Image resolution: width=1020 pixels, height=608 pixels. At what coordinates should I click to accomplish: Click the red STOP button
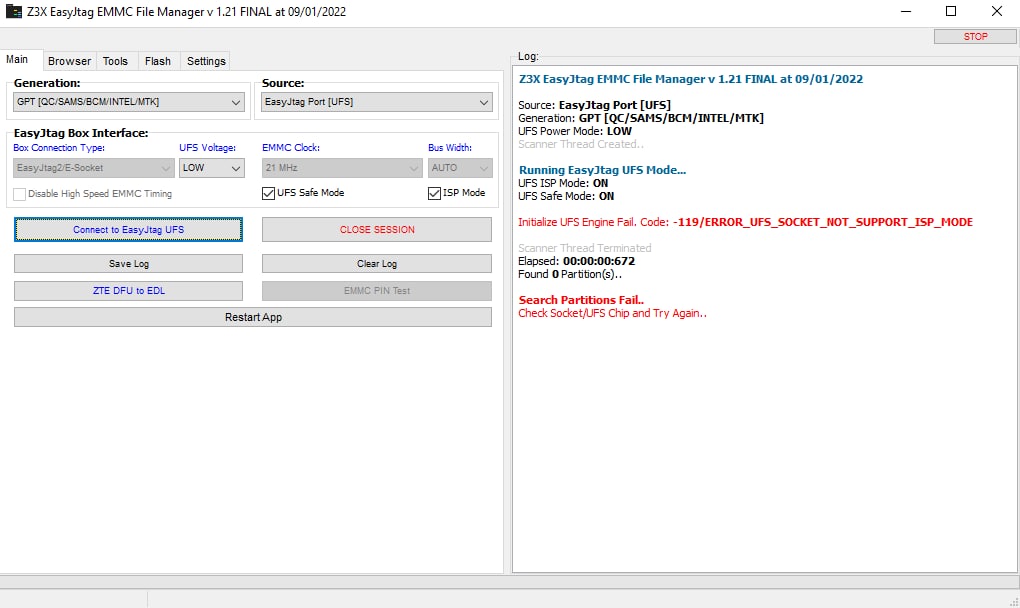pyautogui.click(x=975, y=36)
